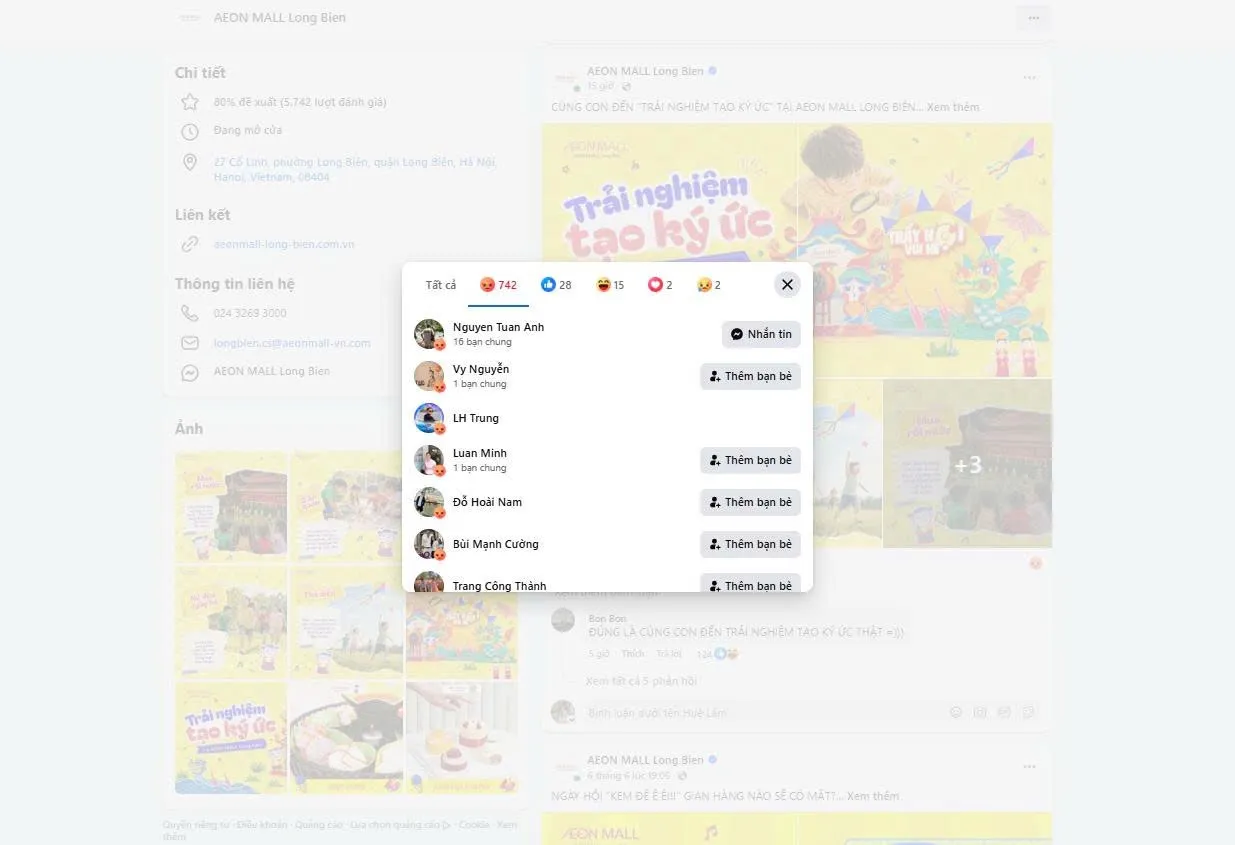
Task: Close the reactions dialog
Action: coord(787,285)
